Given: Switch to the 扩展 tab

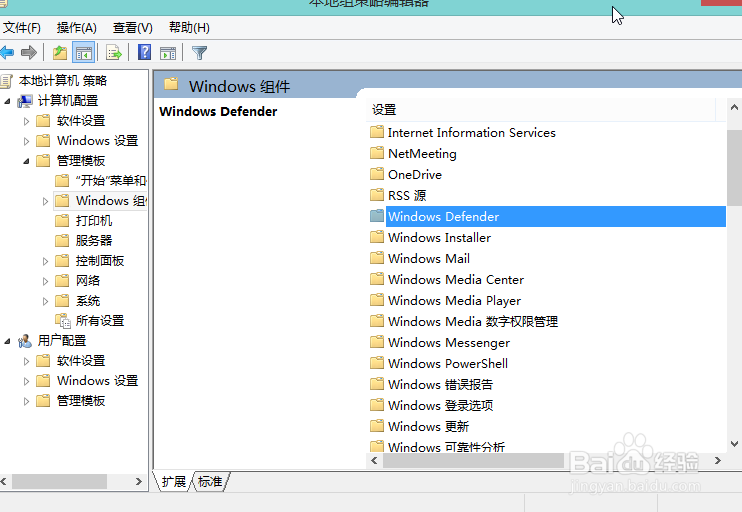Looking at the screenshot, I should point(174,482).
